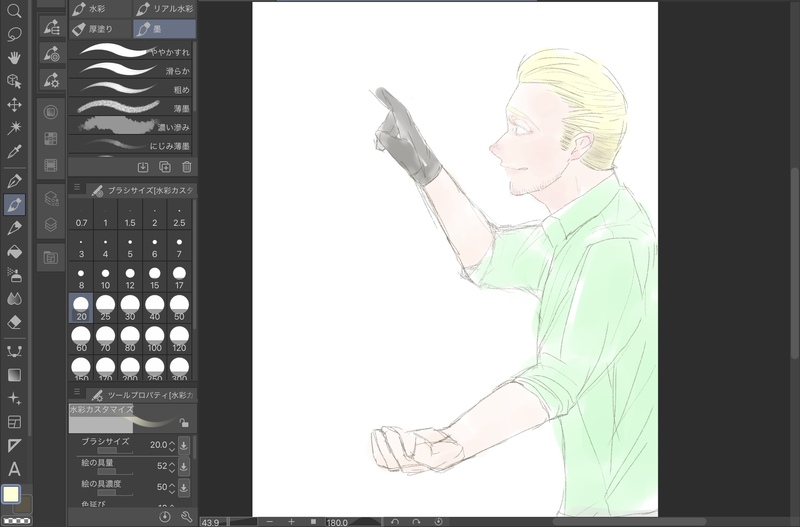Select the Auto select magic wand tool
The height and width of the screenshot is (527, 800).
(14, 128)
